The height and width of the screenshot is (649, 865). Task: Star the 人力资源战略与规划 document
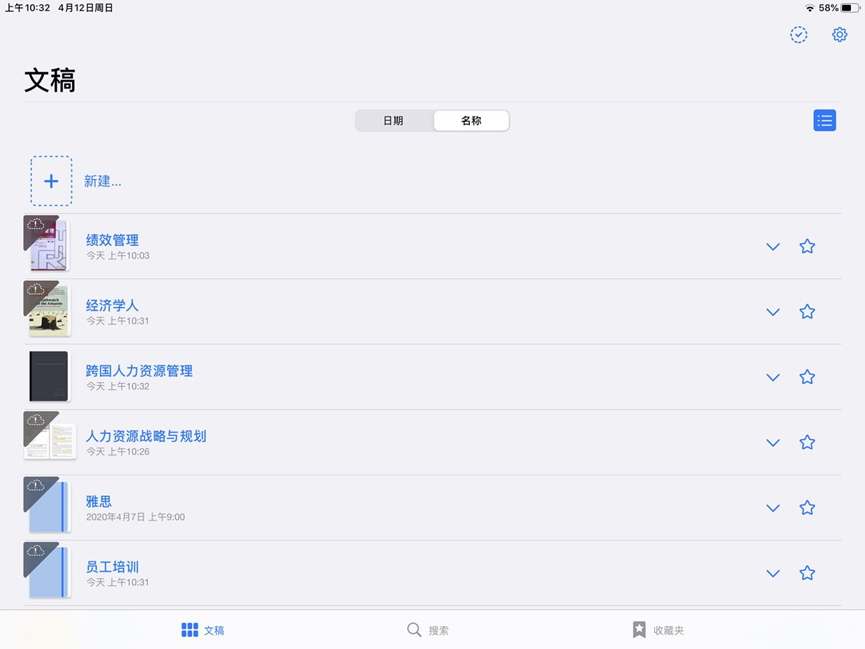[807, 442]
